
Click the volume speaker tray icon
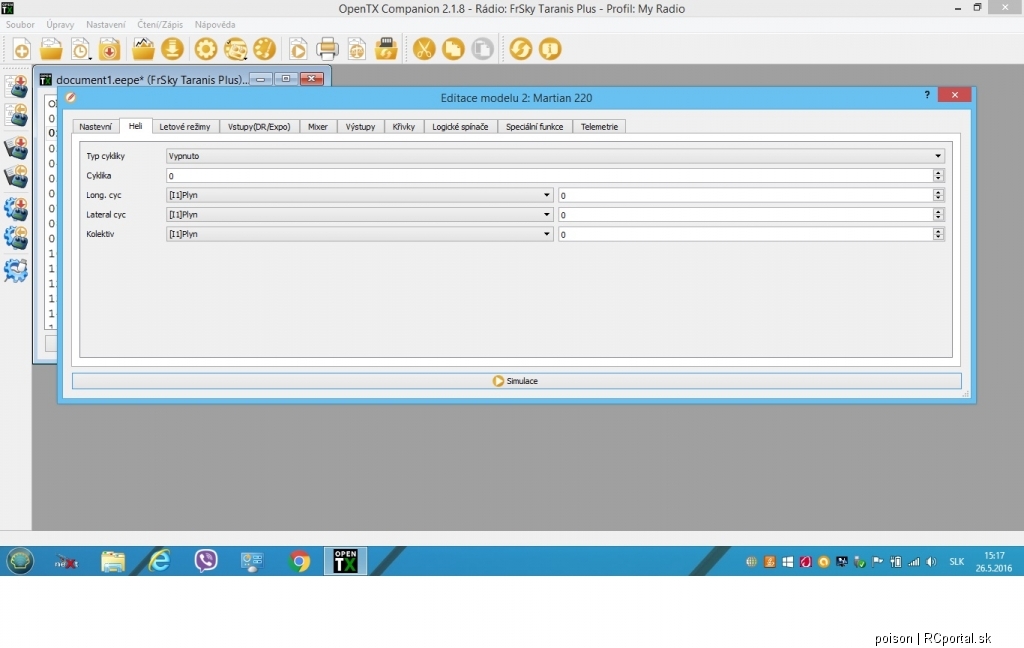[x=931, y=562]
